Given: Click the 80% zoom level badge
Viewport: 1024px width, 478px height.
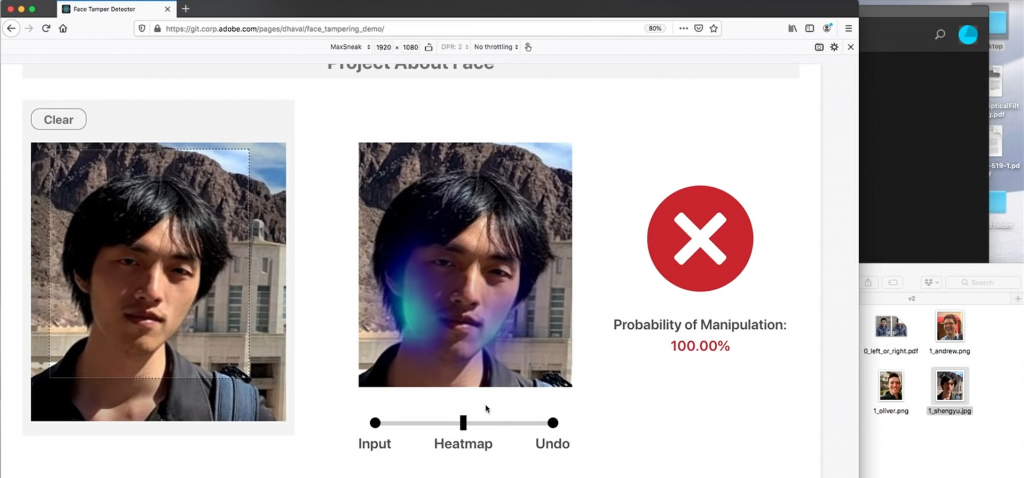Looking at the screenshot, I should [655, 29].
